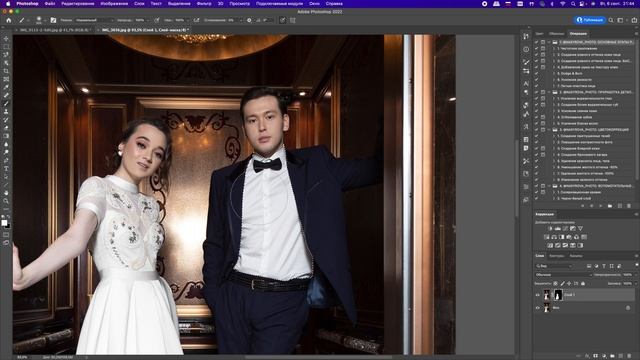640x360 pixels.
Task: Toggle checkmark for action set 3 ЦВЕТОКОРРЕКЦИЯ
Action: pyautogui.click(x=536, y=130)
